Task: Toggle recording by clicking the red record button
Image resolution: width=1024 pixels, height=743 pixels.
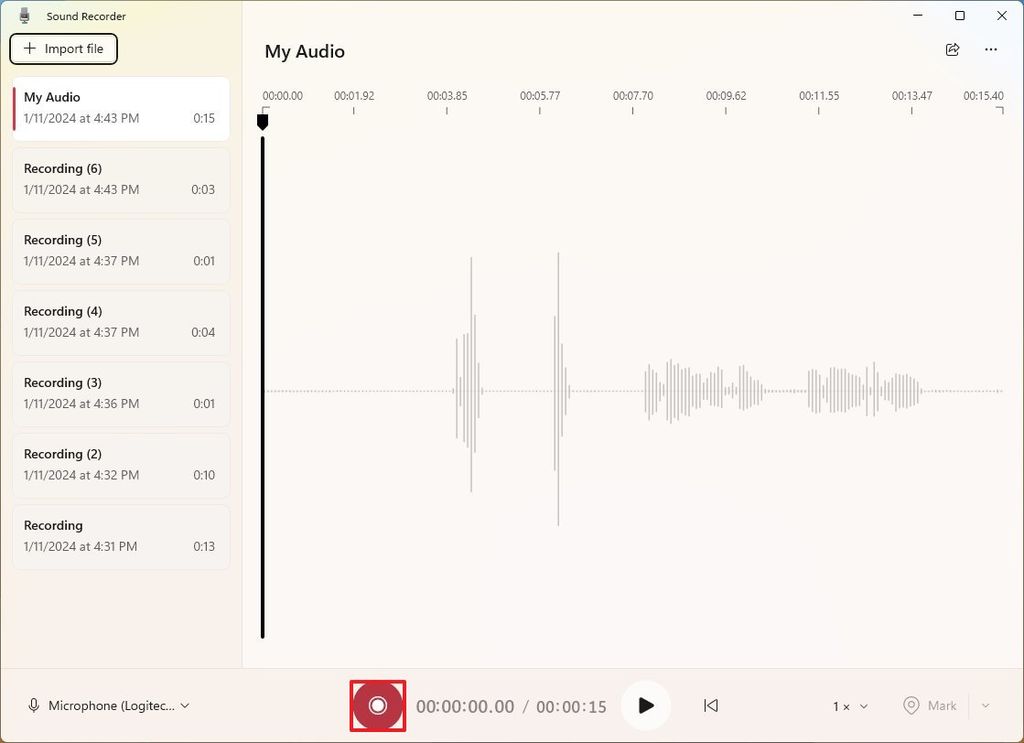Action: (x=377, y=705)
